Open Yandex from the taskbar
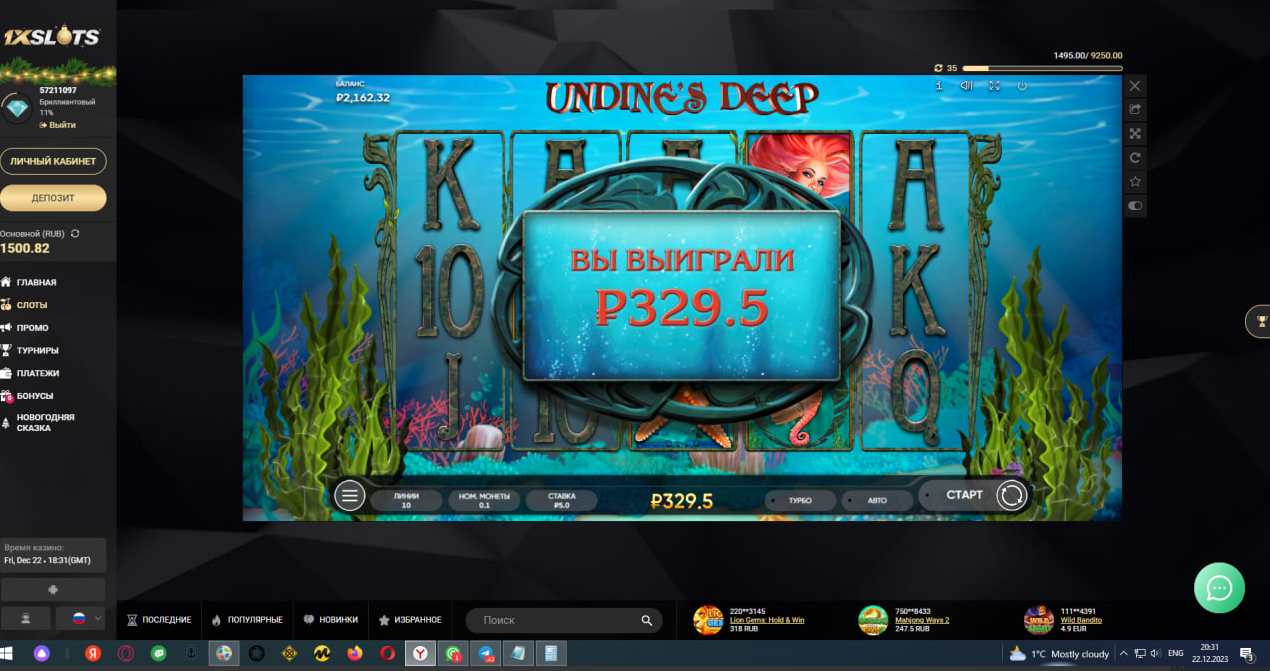The image size is (1270, 671). 92,654
